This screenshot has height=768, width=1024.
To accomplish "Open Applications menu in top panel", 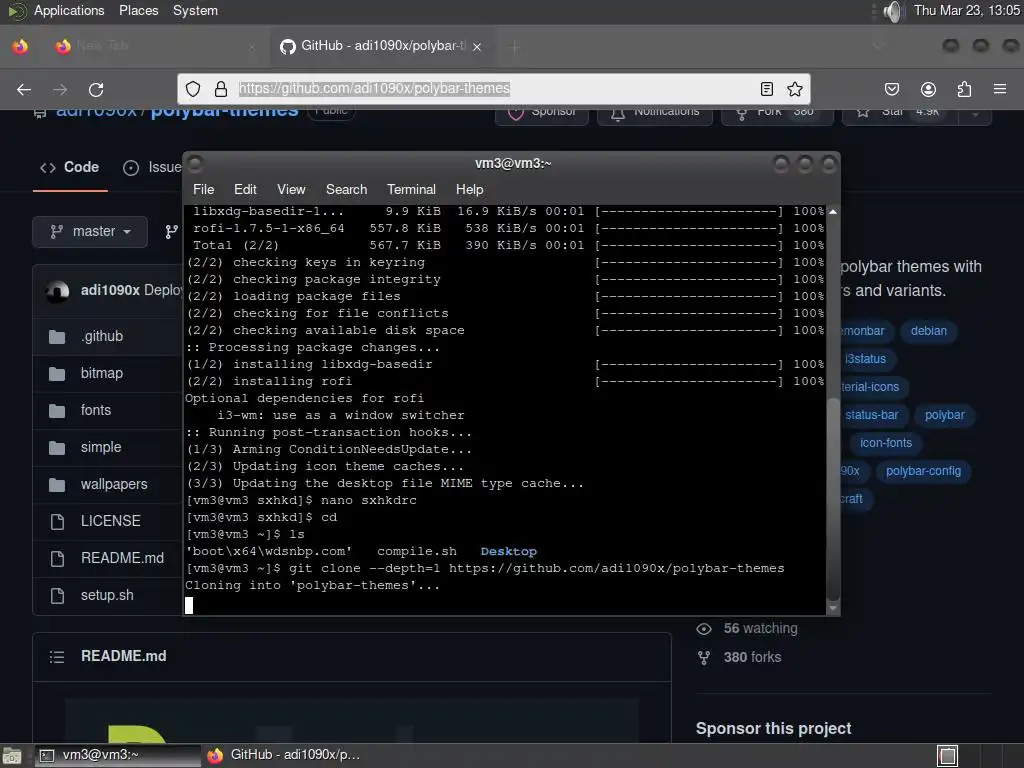I will point(69,10).
